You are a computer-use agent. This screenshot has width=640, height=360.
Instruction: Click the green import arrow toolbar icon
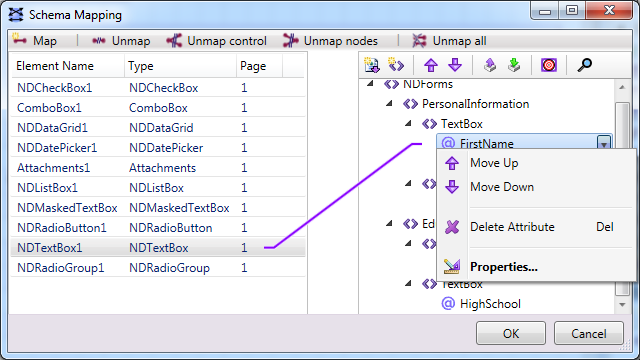click(514, 65)
